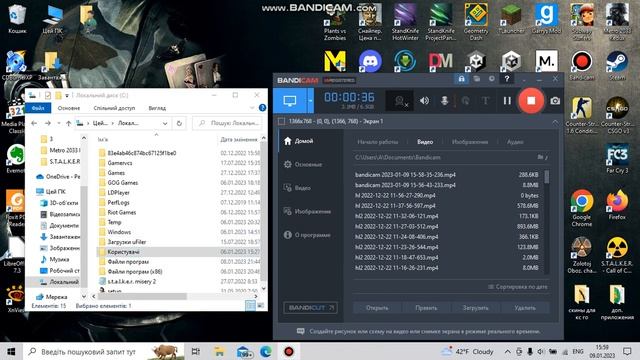Select the Riot Games folder

[122, 212]
